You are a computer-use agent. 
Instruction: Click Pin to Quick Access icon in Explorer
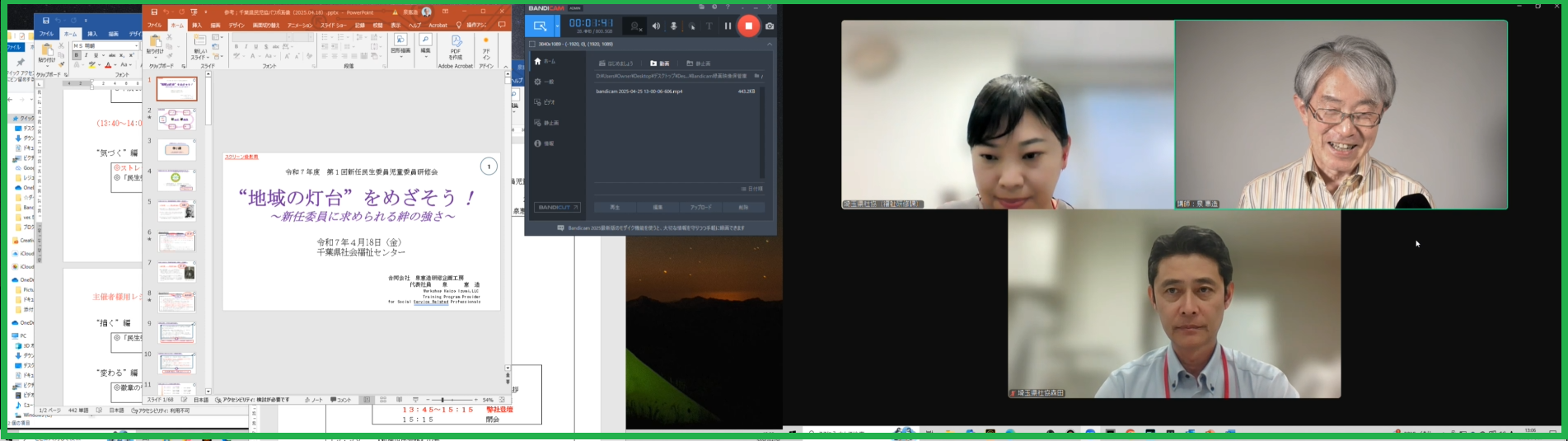tap(20, 63)
